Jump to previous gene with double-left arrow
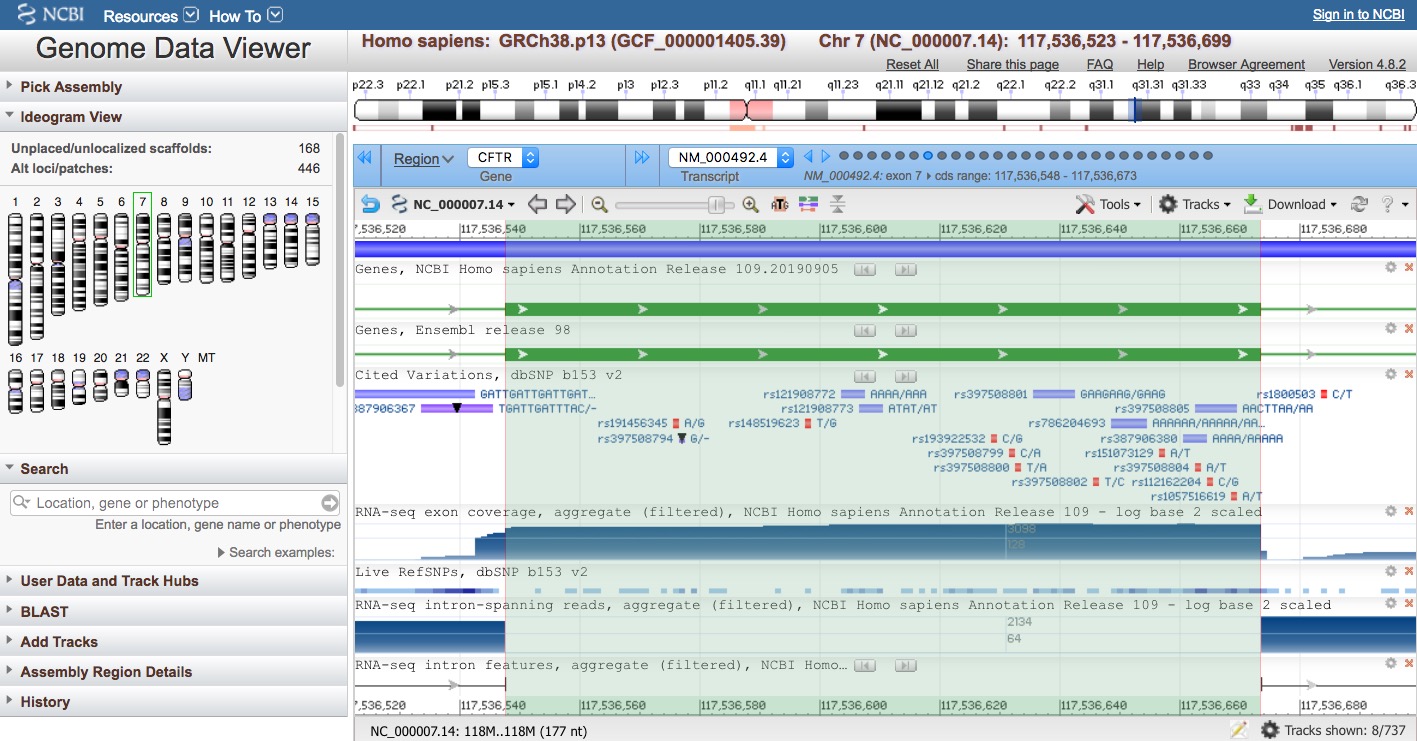 (364, 157)
